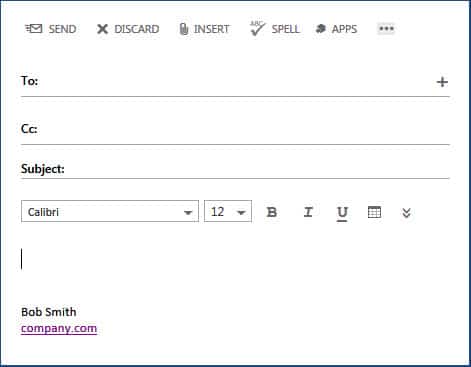Open the Apps puzzle piece icon
The image size is (471, 367).
pos(321,29)
